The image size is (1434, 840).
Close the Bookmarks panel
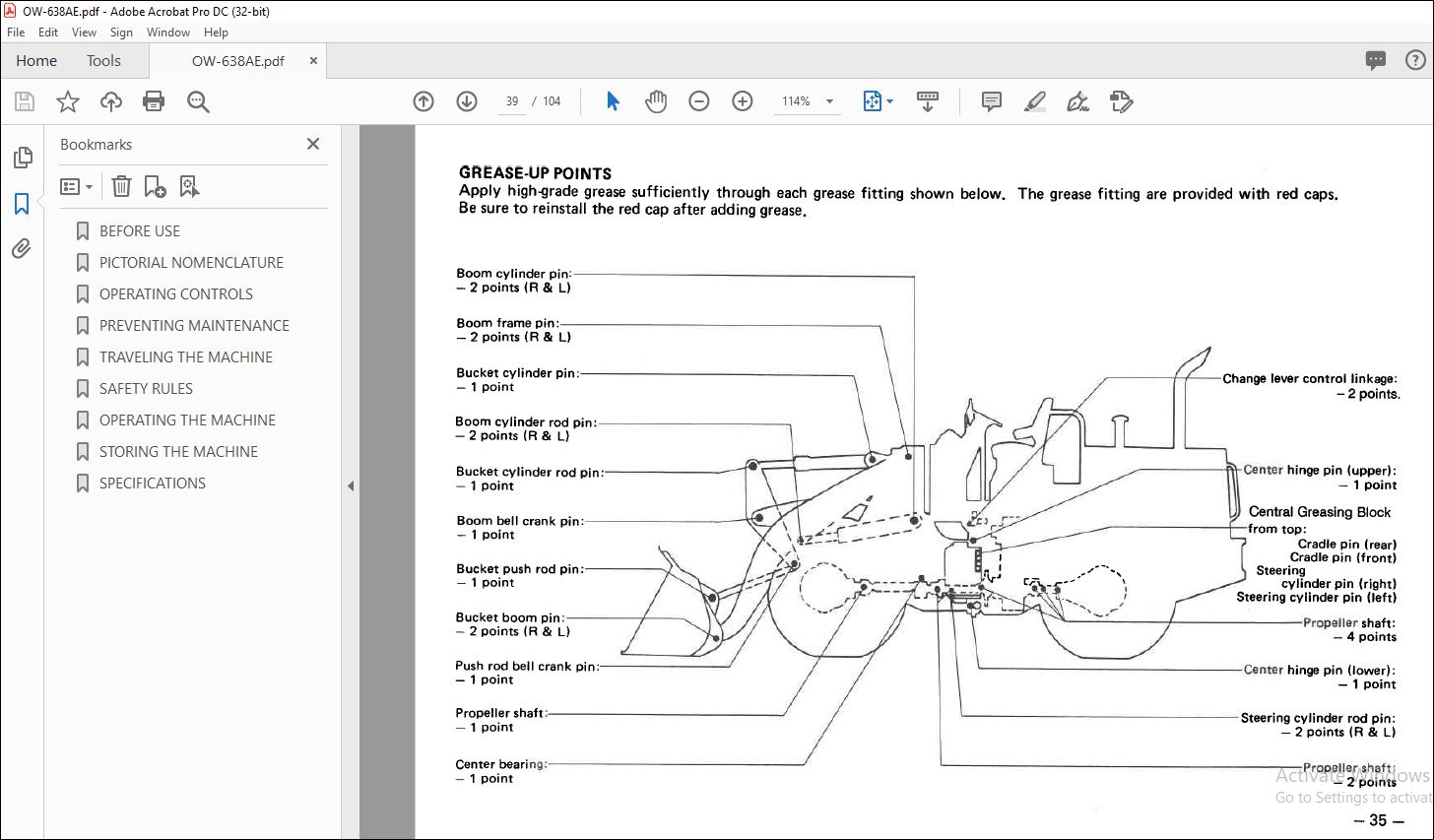tap(313, 144)
